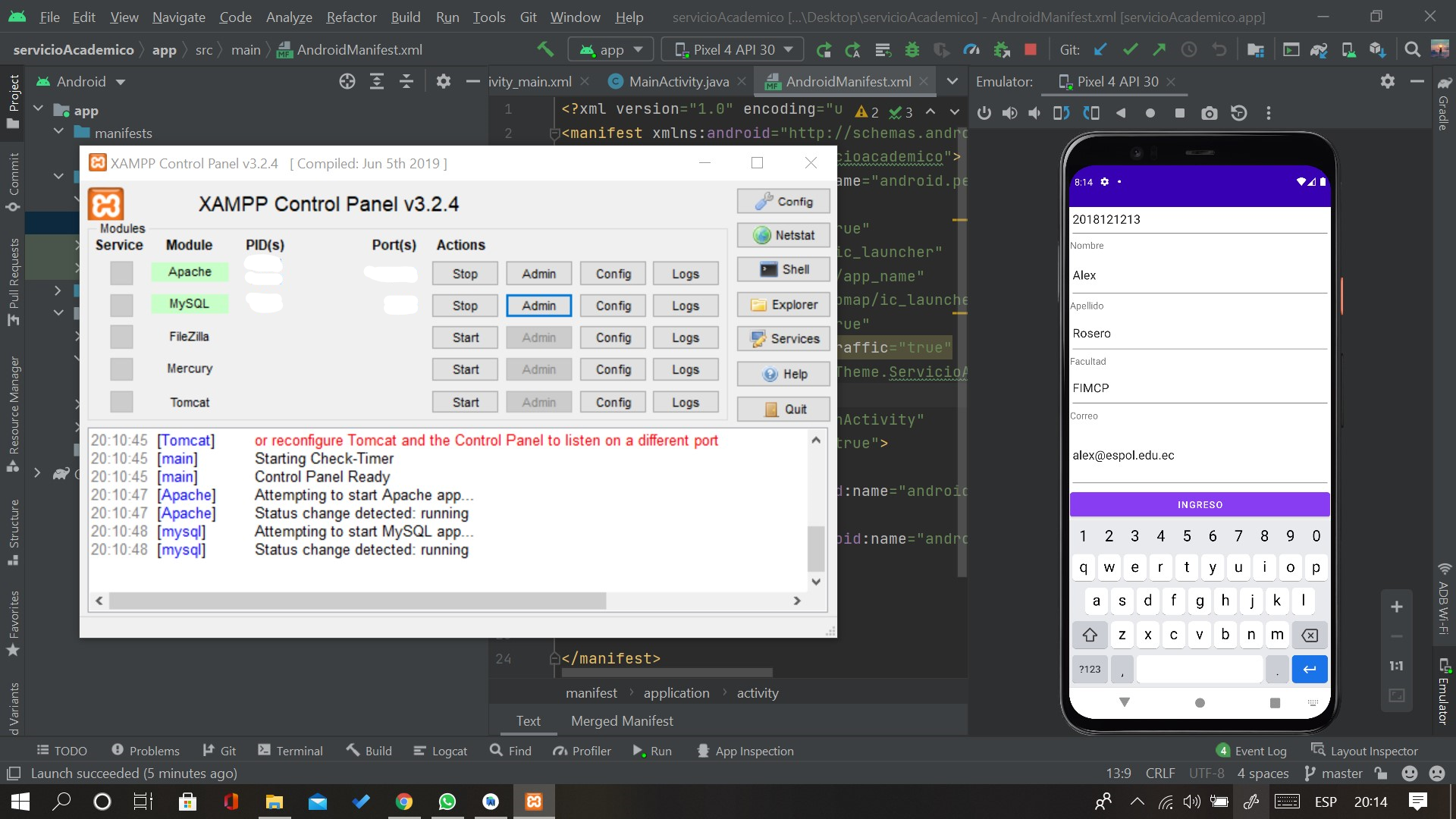Click the Windows Start button
This screenshot has height=819, width=1456.
tap(20, 802)
